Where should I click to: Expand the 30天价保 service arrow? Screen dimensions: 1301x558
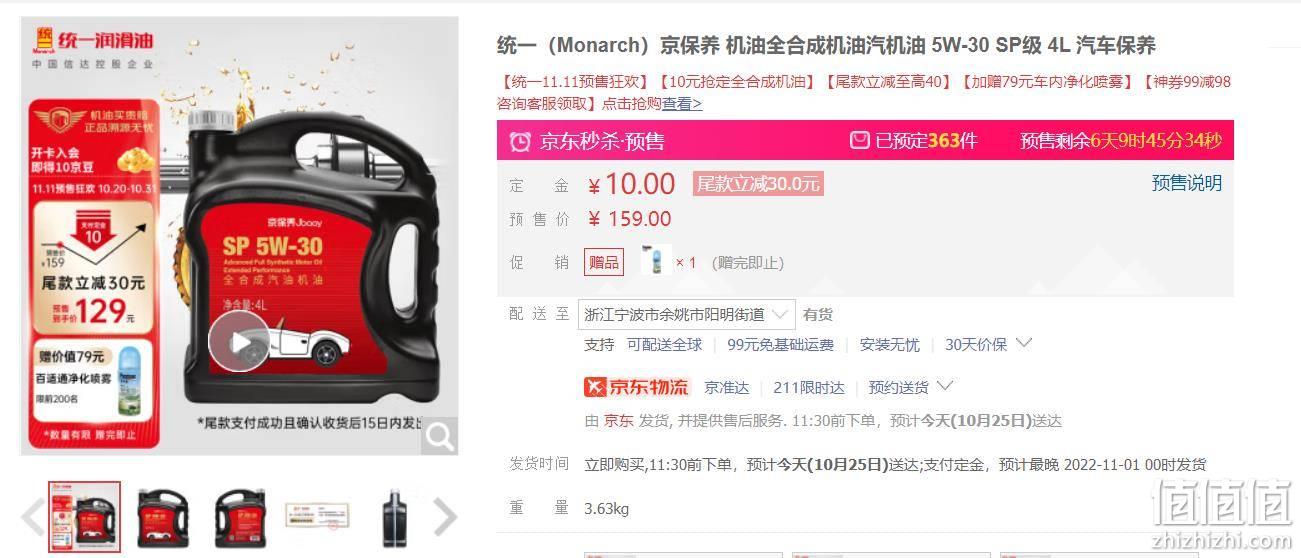click(1023, 343)
